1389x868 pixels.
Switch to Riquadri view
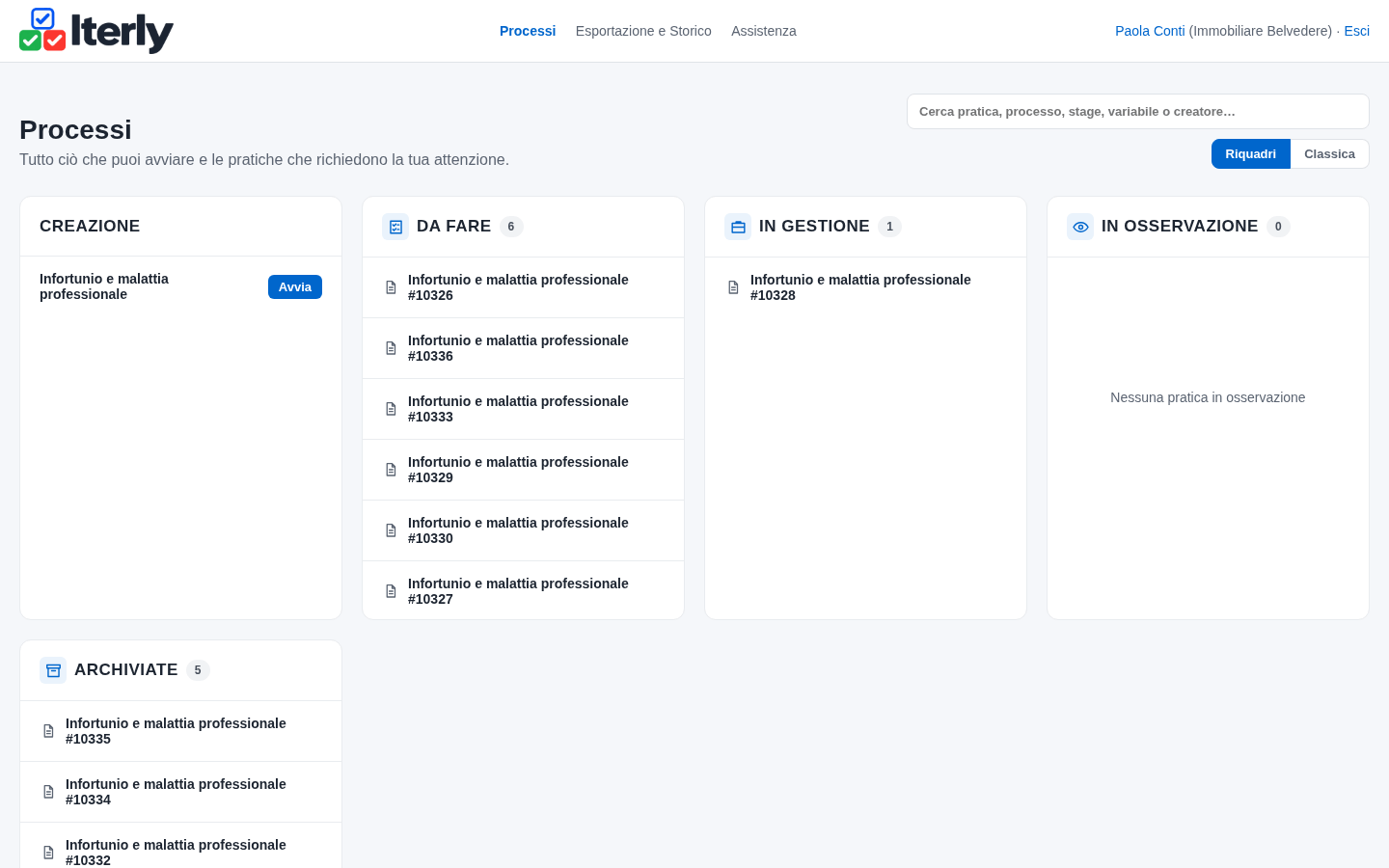[x=1251, y=154]
